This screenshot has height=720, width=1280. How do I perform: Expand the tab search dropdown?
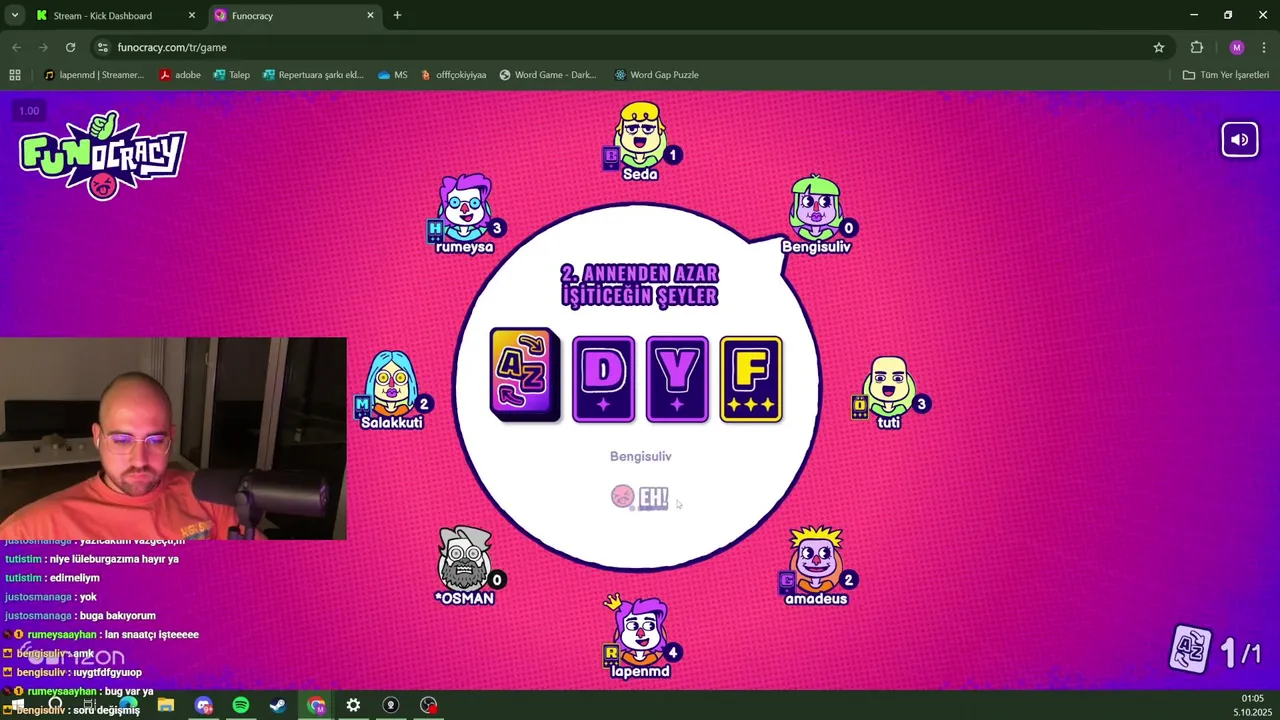(x=14, y=15)
